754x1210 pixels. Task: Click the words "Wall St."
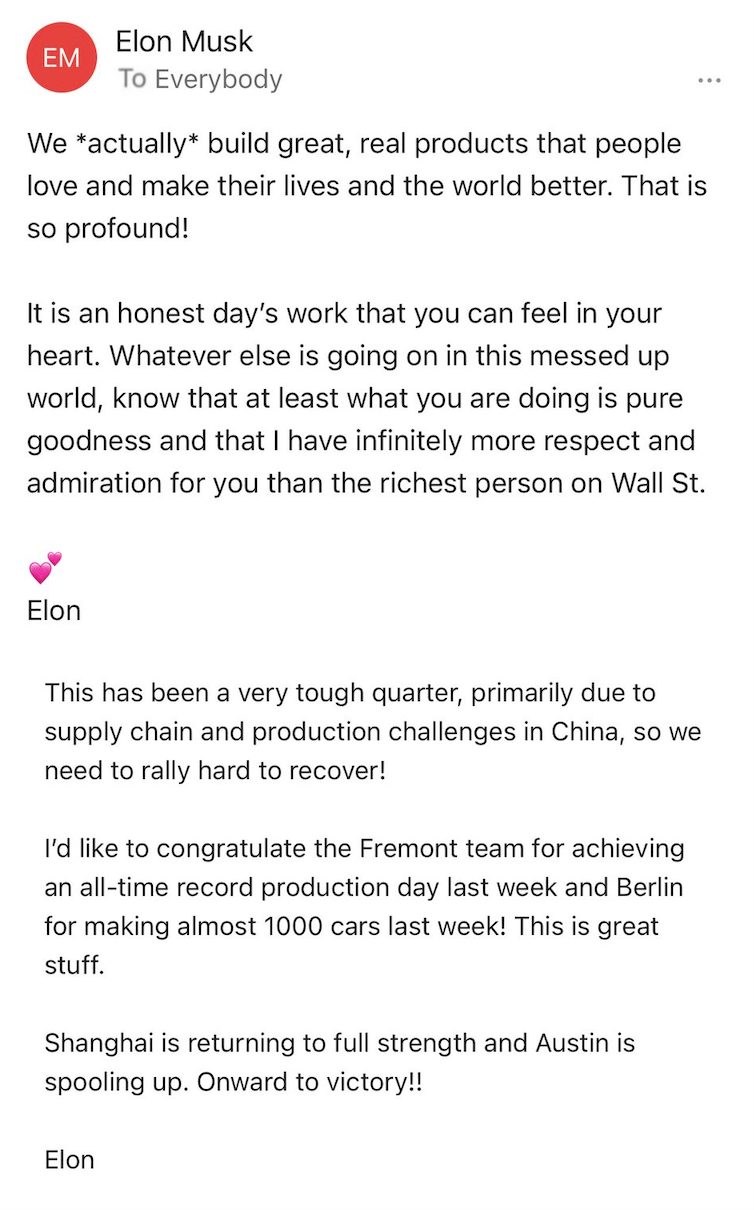pos(658,483)
